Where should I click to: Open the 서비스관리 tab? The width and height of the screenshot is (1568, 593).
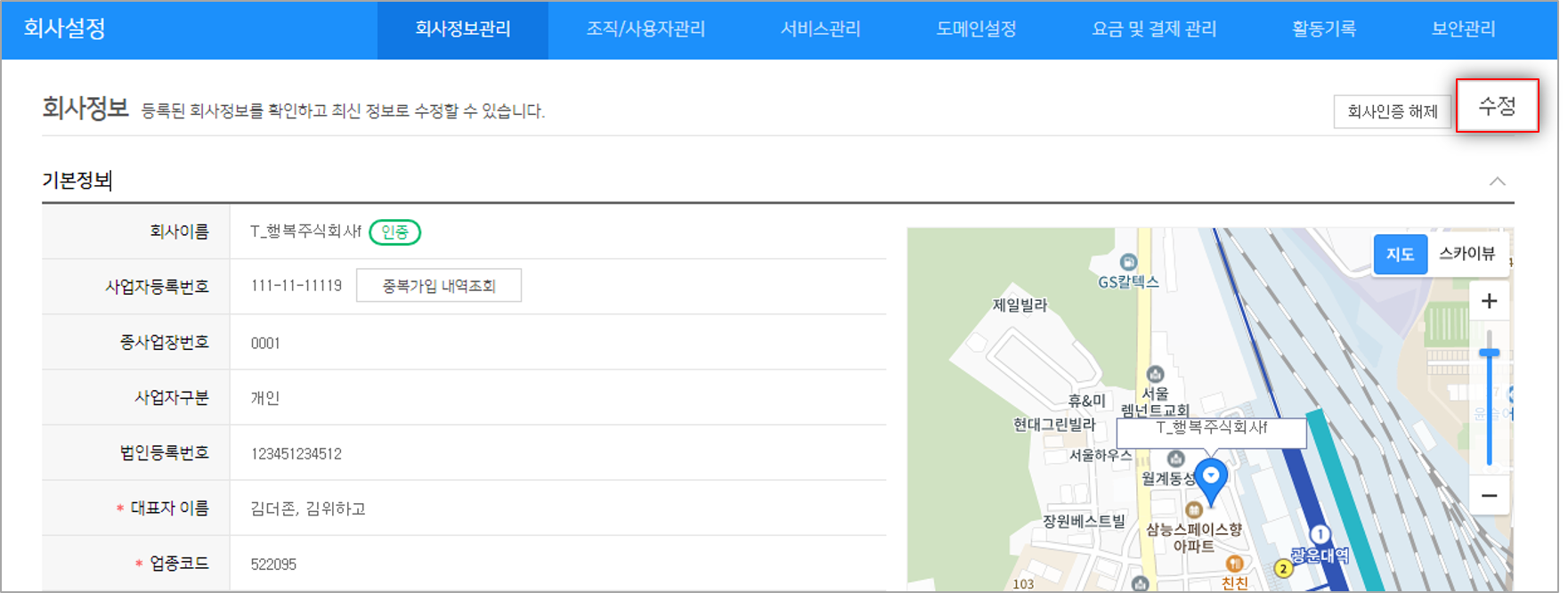(820, 29)
